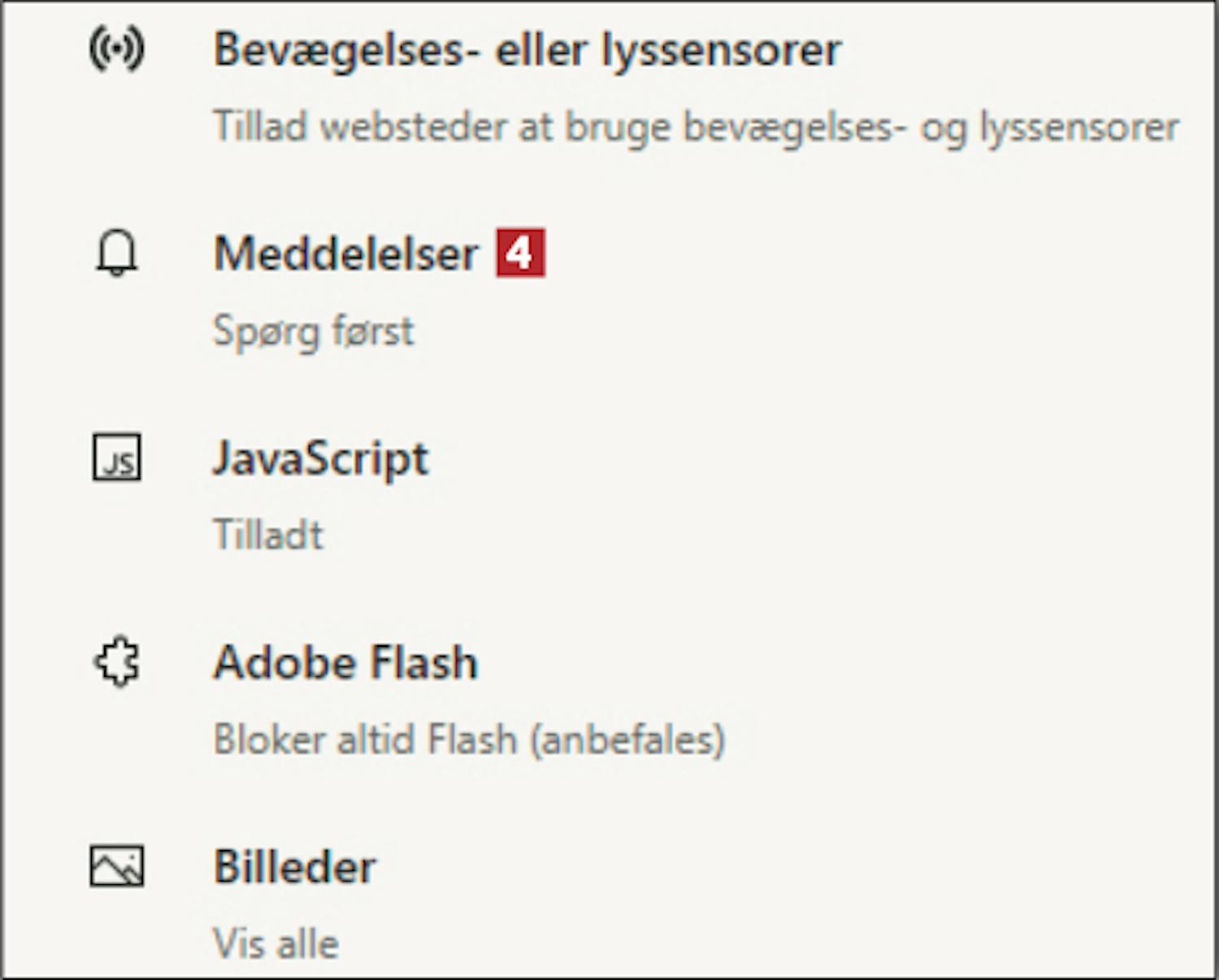The width and height of the screenshot is (1219, 980).
Task: Click 'og lyssensorer' ending the sensor description
Action: (1049, 128)
